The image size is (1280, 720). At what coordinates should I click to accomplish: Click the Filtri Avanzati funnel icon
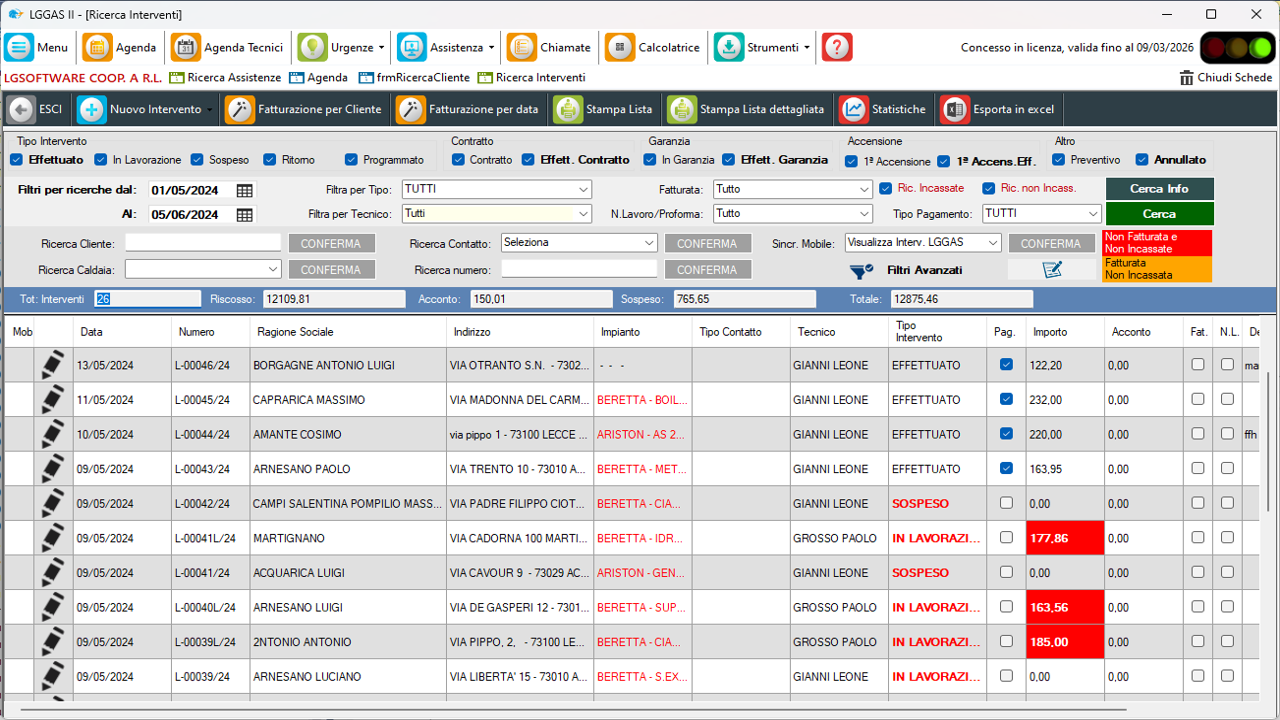[861, 270]
